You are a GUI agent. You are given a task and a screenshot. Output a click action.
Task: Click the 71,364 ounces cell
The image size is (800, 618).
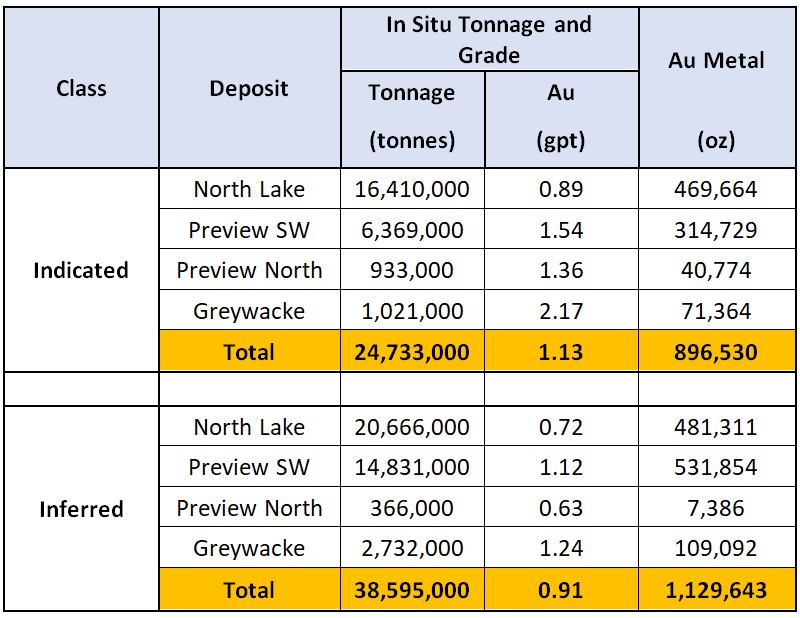pos(716,311)
